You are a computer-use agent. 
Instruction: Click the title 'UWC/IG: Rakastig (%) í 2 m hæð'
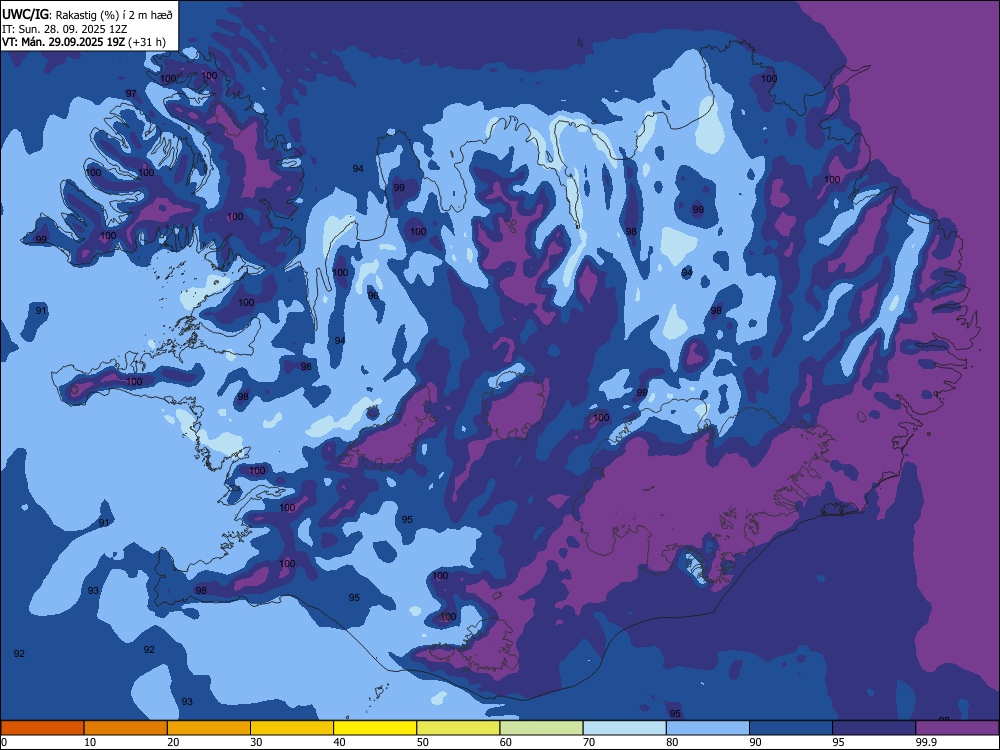pyautogui.click(x=87, y=13)
